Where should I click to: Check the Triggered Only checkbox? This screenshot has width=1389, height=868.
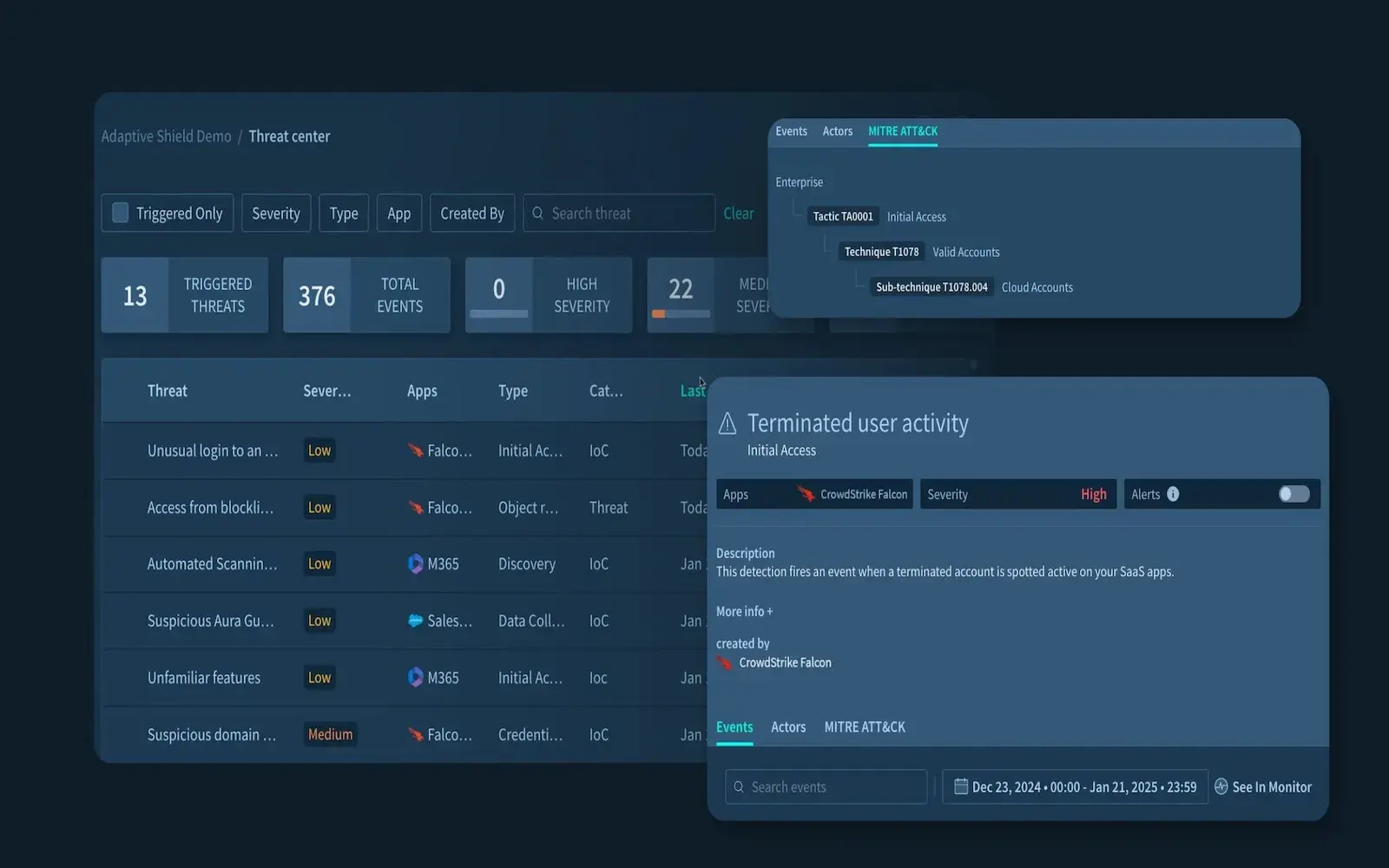121,213
